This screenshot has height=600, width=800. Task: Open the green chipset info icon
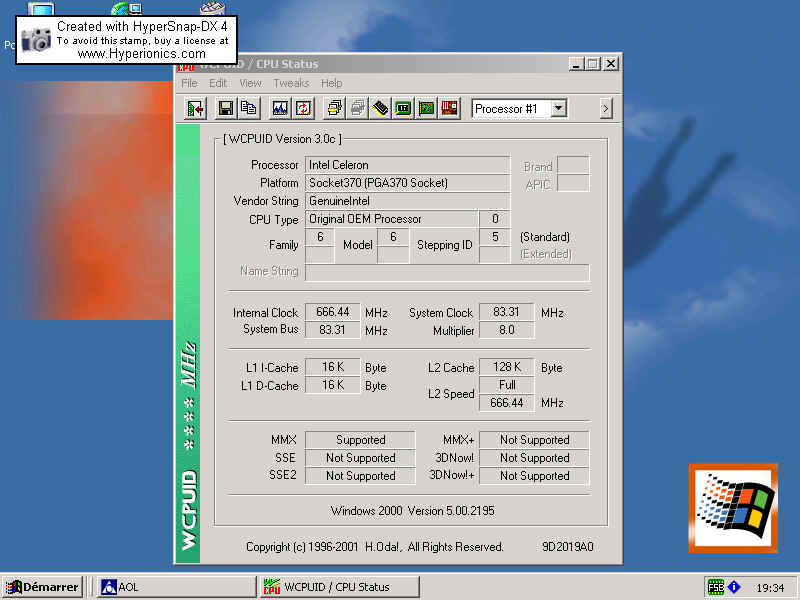click(x=403, y=108)
